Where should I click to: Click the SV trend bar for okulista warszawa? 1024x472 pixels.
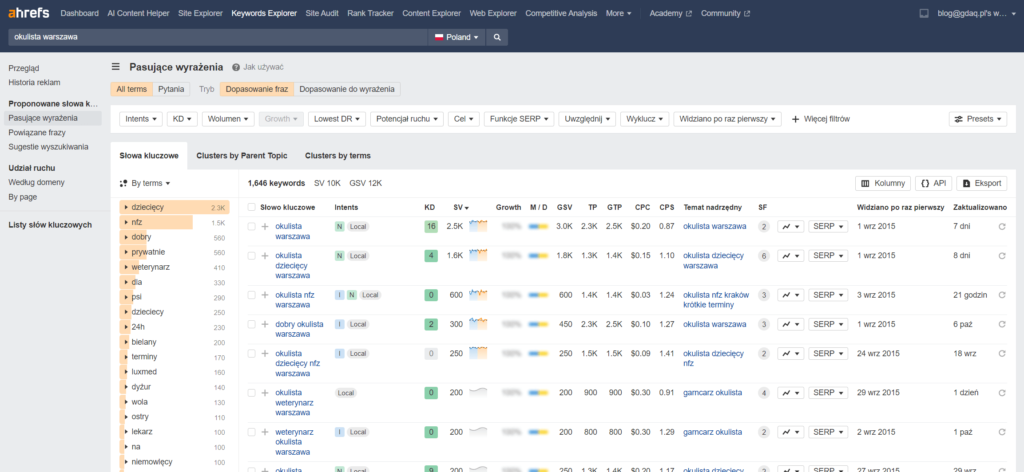tap(478, 227)
